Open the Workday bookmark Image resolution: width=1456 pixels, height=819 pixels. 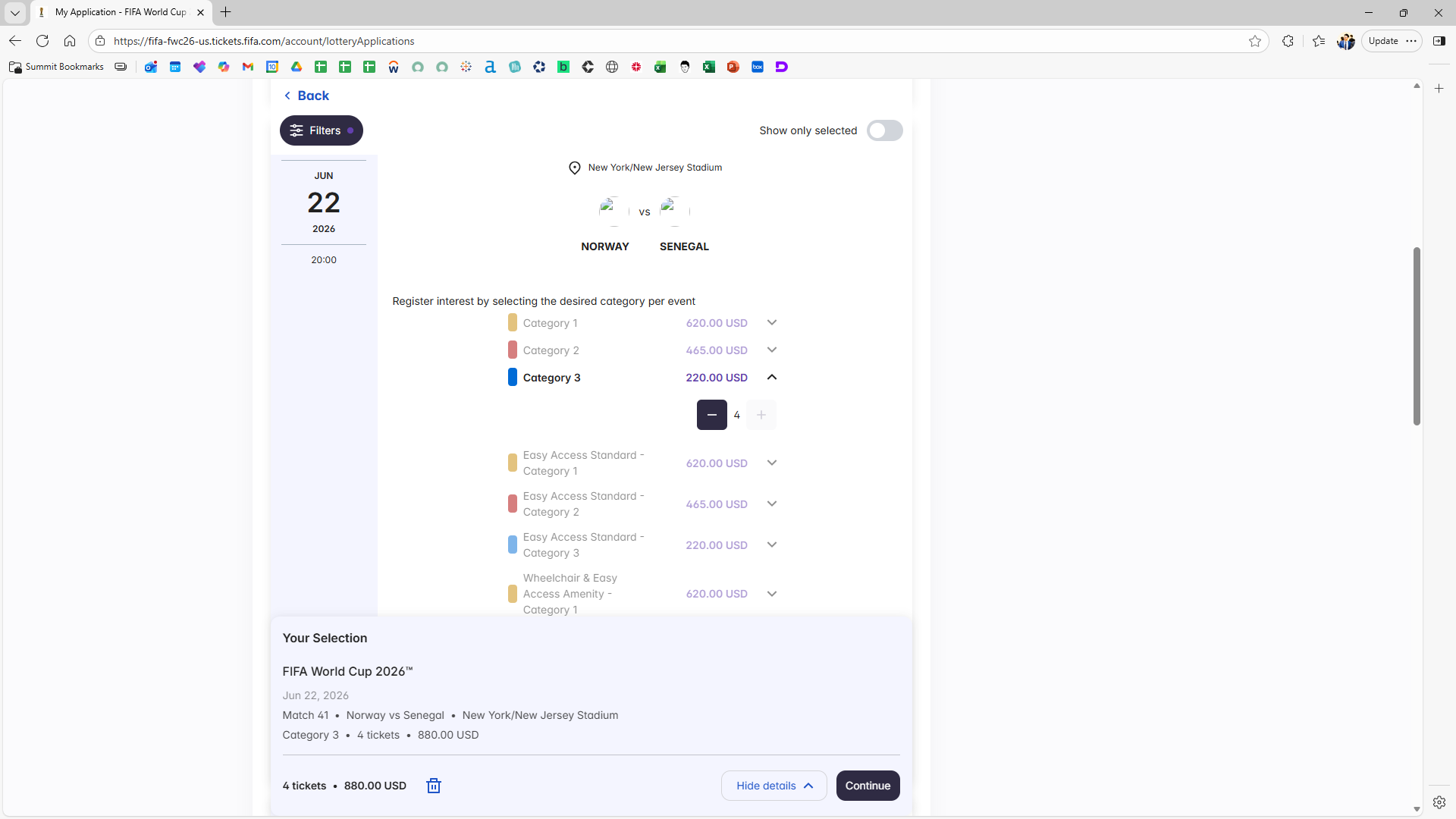[394, 67]
